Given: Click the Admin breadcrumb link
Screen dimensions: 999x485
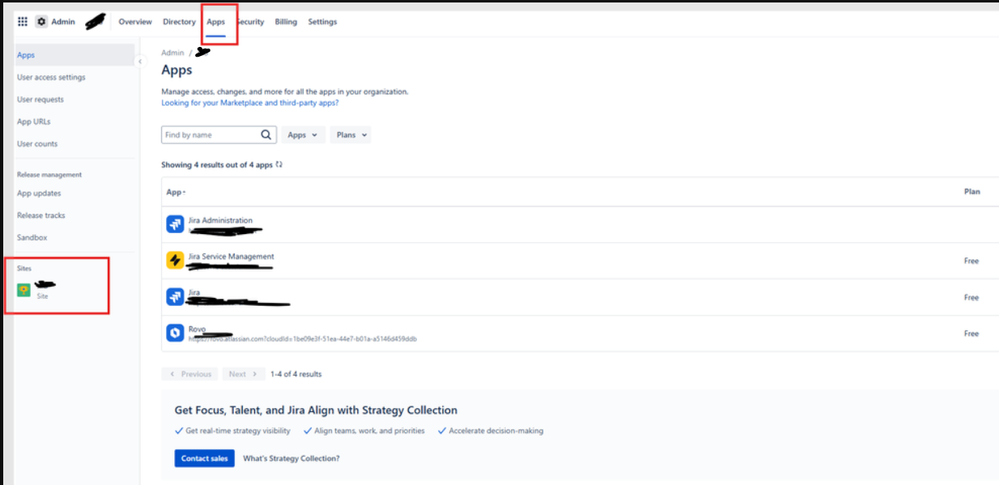Looking at the screenshot, I should point(173,53).
